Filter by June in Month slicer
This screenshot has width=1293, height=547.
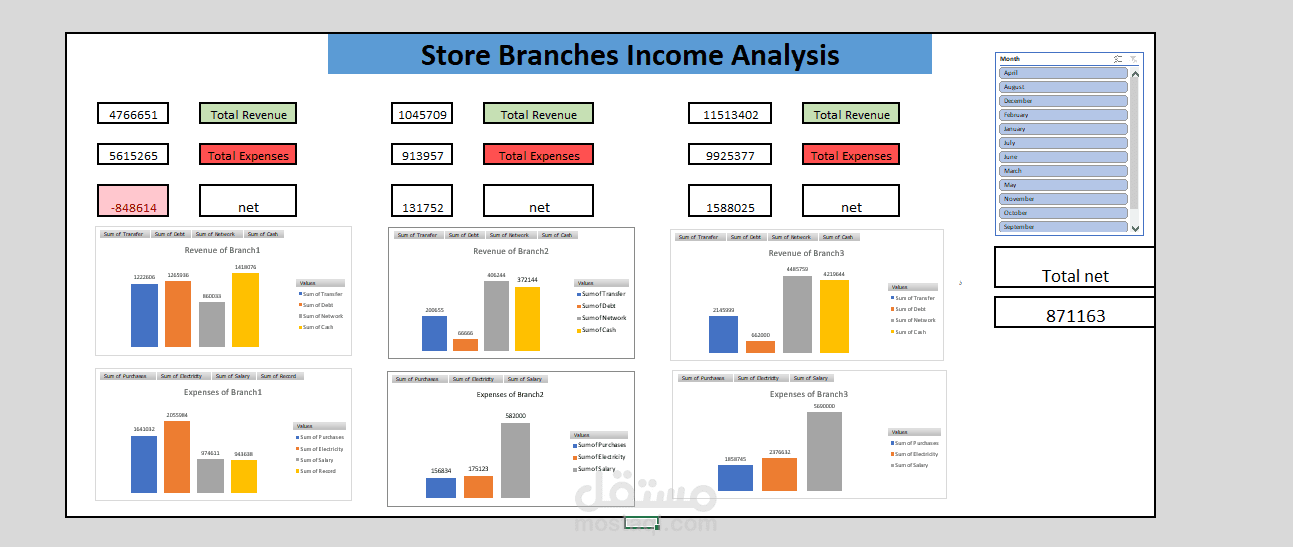click(x=1063, y=157)
